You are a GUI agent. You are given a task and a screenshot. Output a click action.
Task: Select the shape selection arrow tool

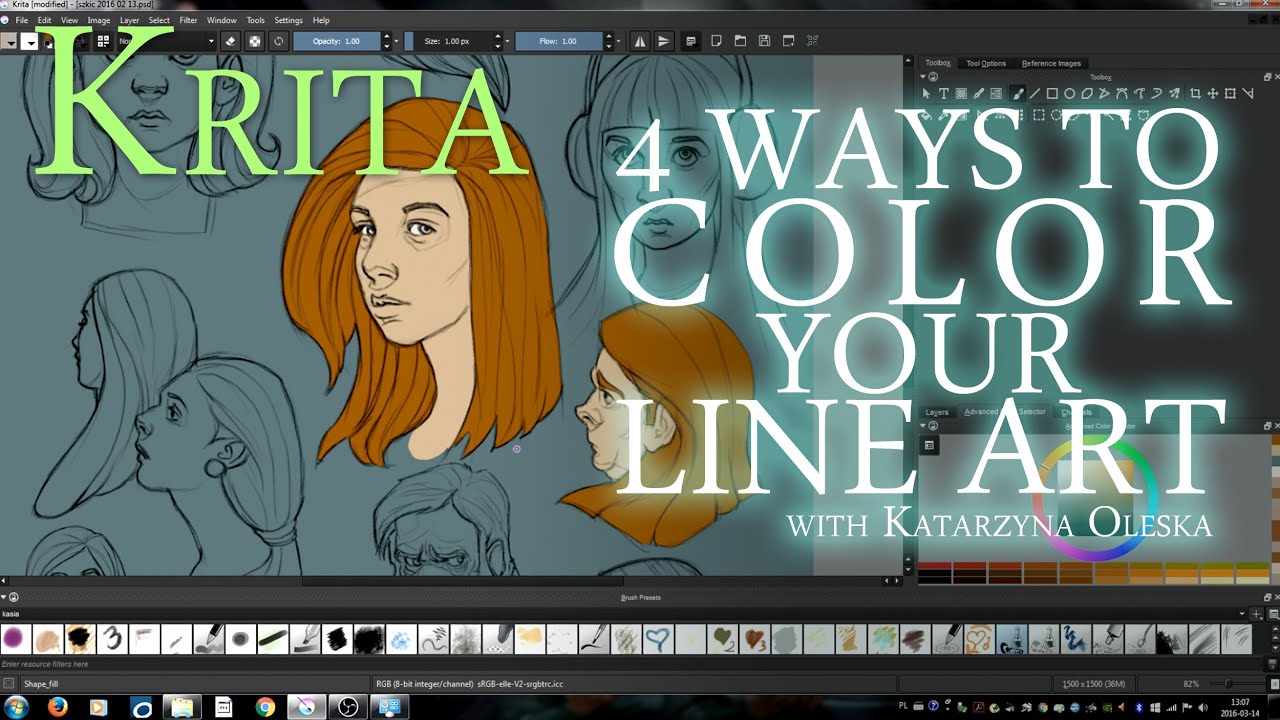point(926,93)
